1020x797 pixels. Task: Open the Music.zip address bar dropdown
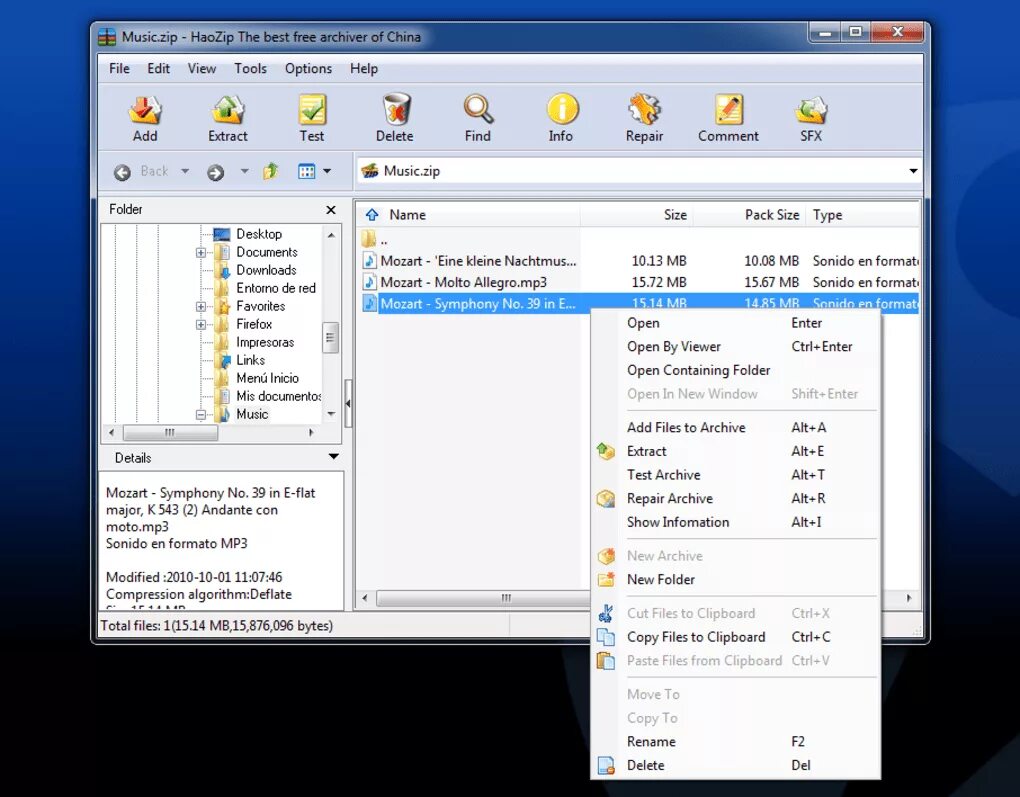click(913, 171)
